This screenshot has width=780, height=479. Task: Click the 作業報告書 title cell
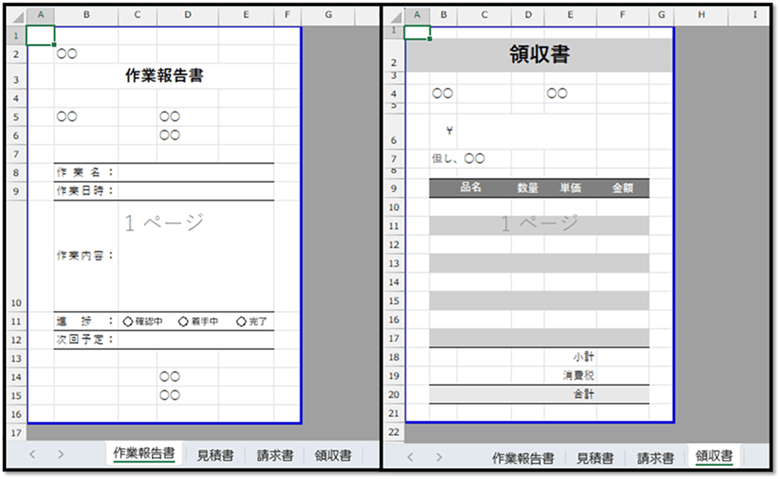pyautogui.click(x=164, y=75)
